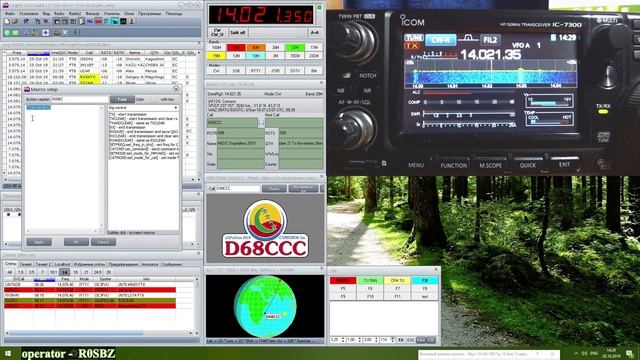Open the Помощь menu
The image size is (640, 360).
[x=173, y=13]
